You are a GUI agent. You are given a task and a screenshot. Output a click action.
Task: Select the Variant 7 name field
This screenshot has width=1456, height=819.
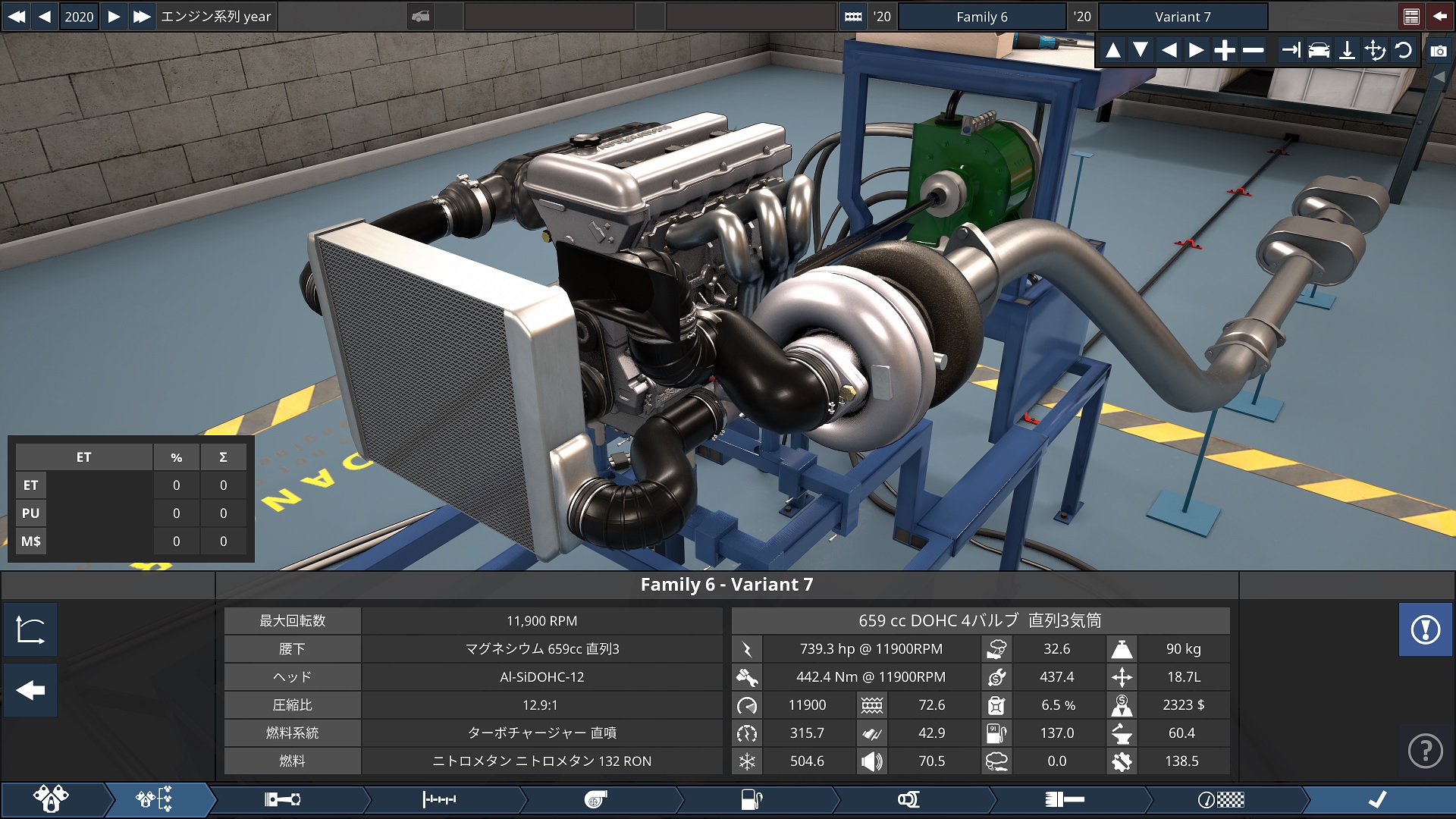[x=1182, y=16]
